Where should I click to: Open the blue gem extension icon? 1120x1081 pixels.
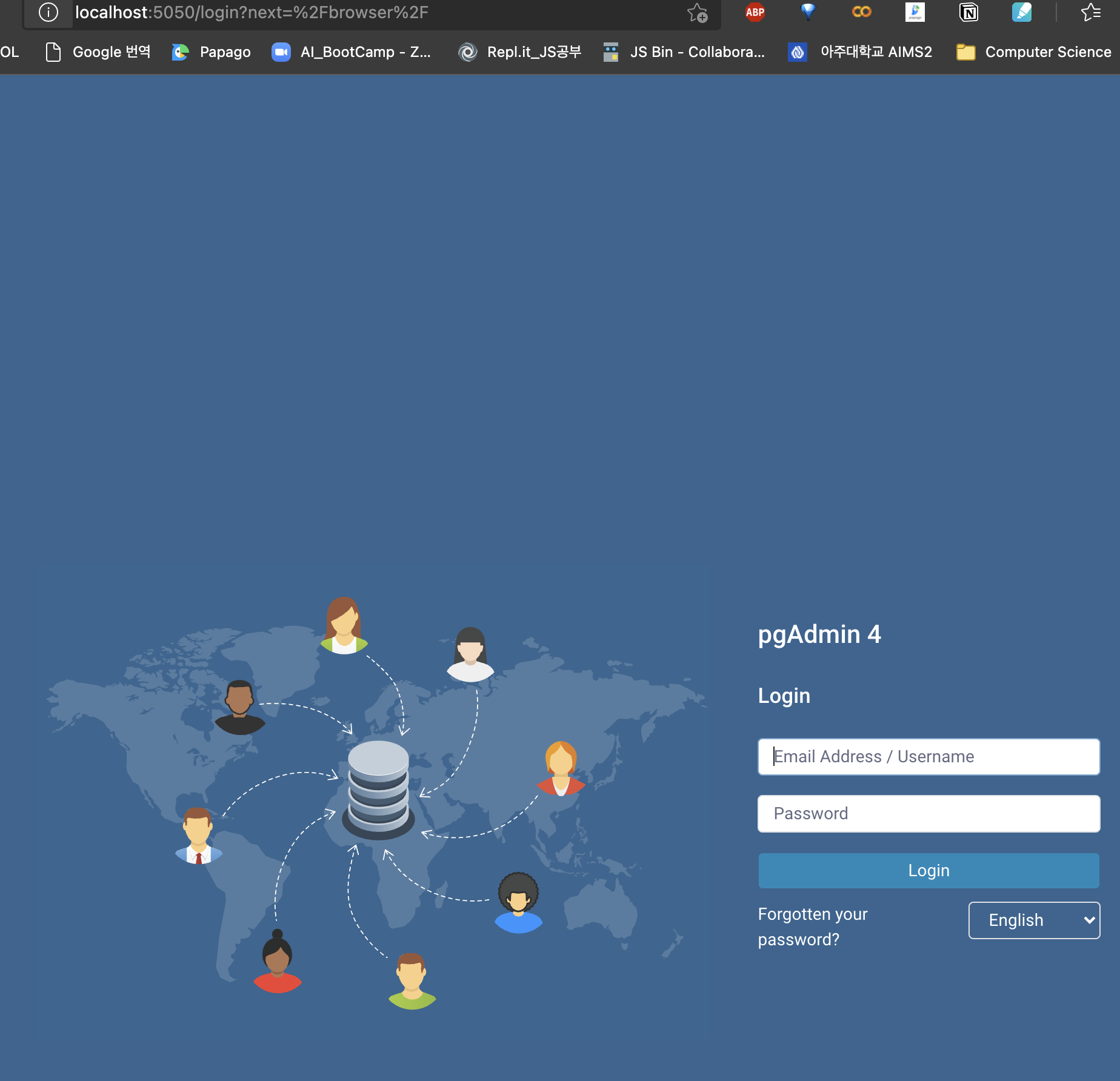[x=808, y=12]
